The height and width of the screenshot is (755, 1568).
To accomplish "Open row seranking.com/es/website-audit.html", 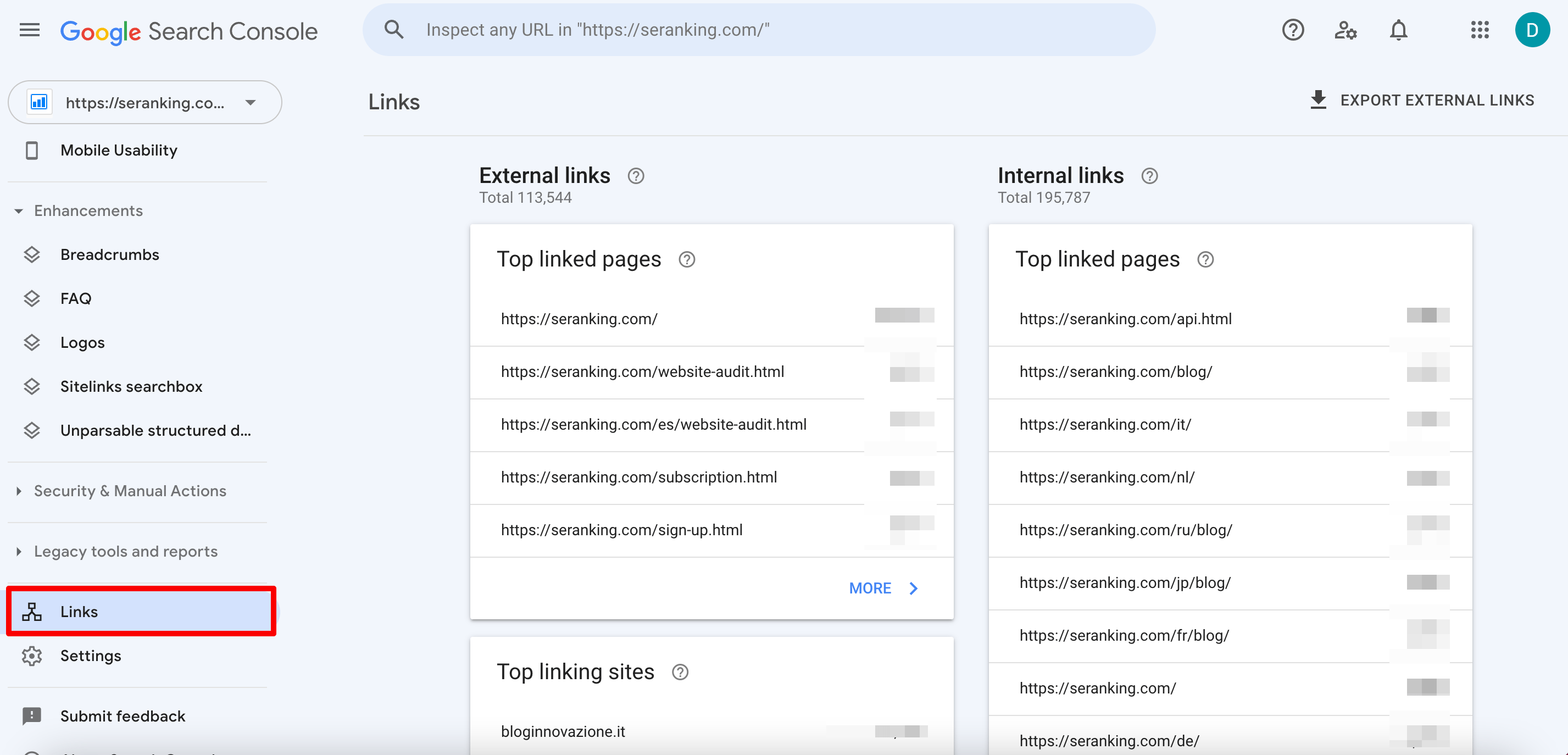I will pos(711,425).
